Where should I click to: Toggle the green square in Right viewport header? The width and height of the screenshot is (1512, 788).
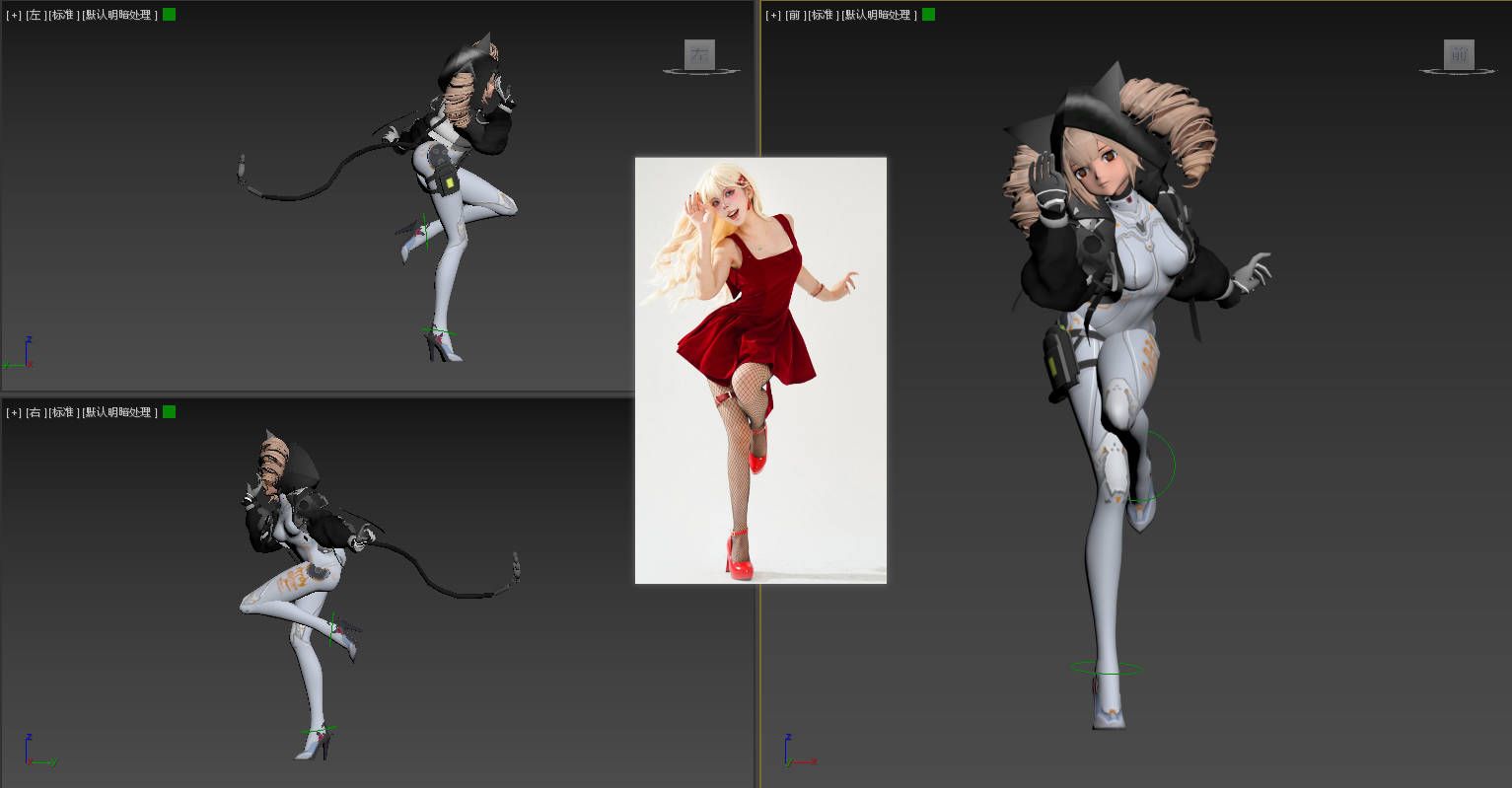click(x=169, y=412)
